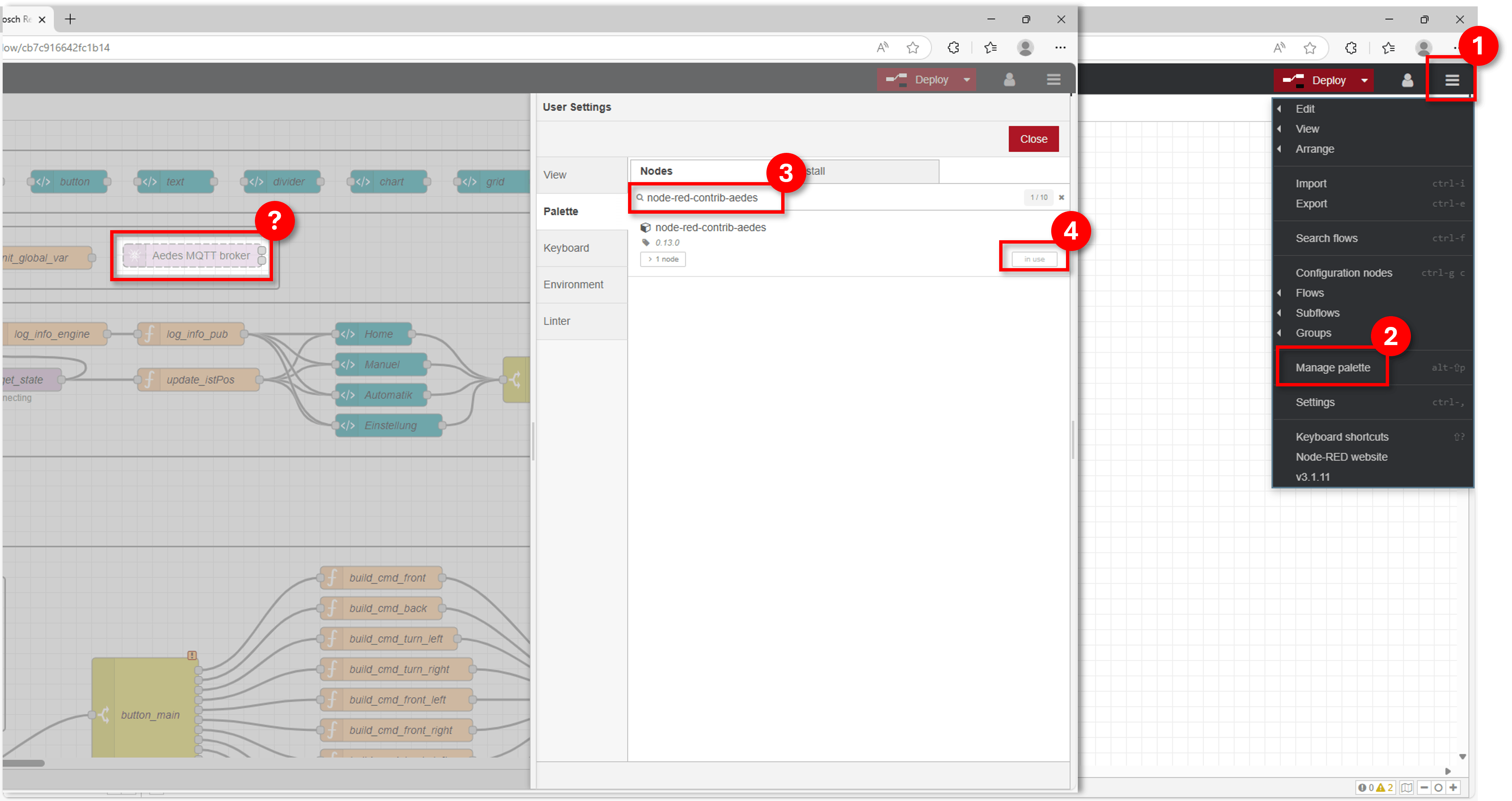Open the Linter settings section
1512x801 pixels.
[582, 321]
